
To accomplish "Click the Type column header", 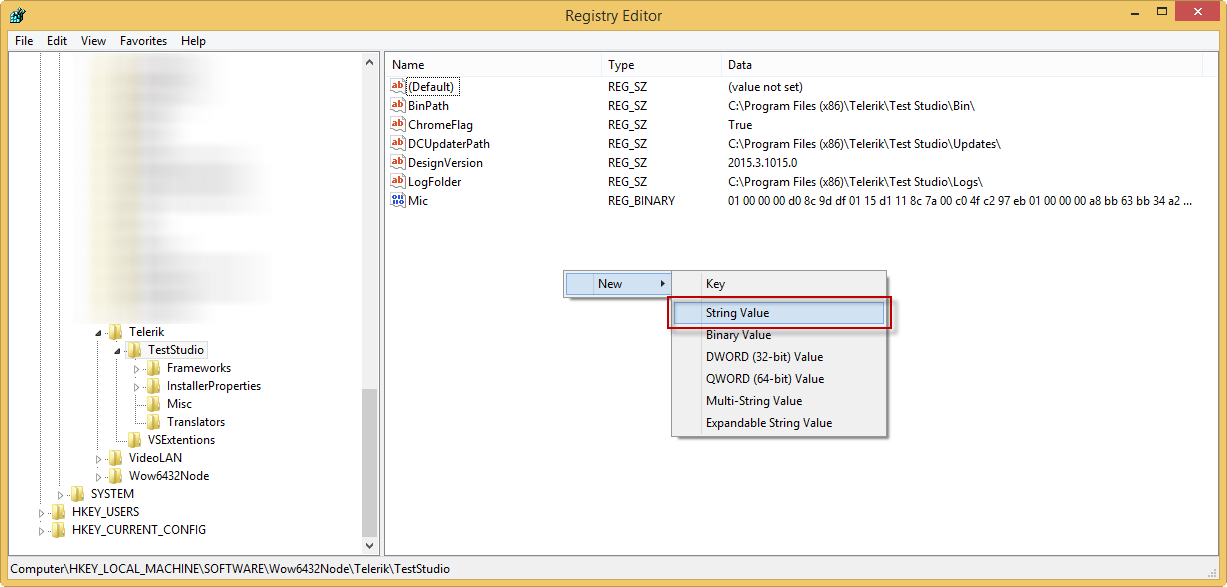I will pyautogui.click(x=661, y=65).
